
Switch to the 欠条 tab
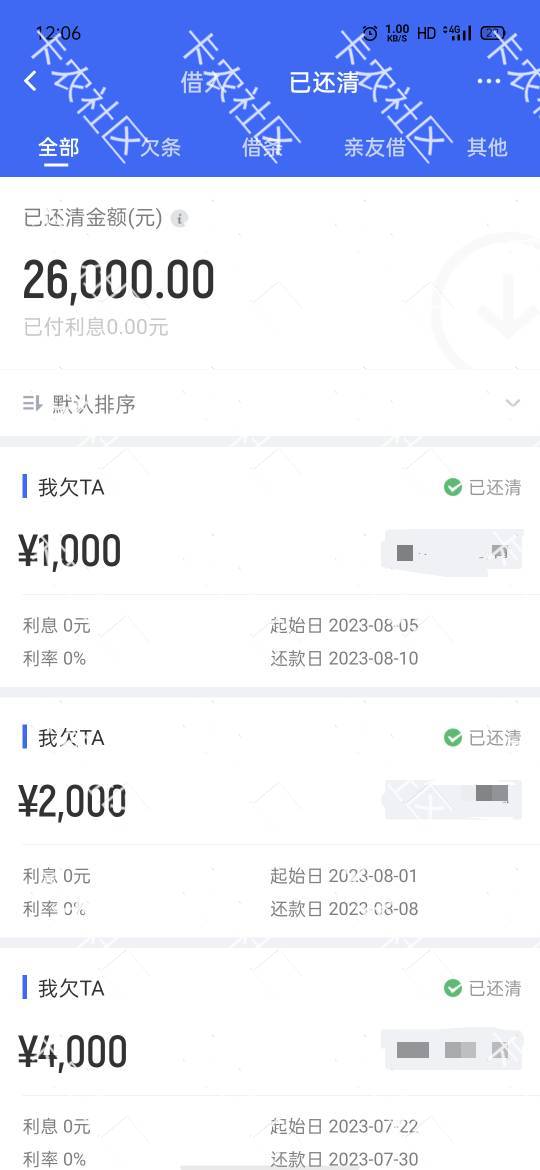coord(160,147)
